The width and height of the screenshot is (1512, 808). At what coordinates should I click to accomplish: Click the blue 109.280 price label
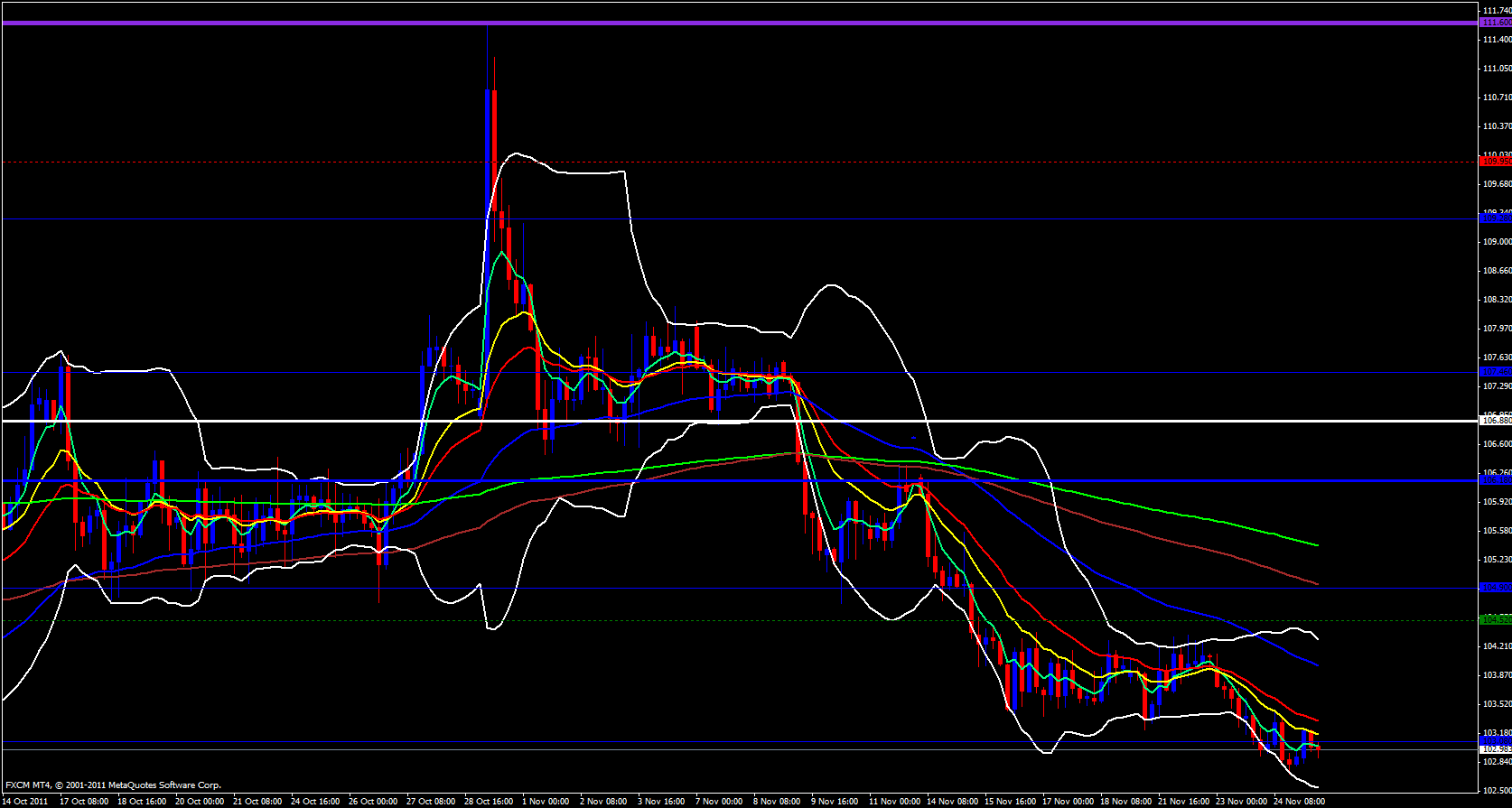1496,218
